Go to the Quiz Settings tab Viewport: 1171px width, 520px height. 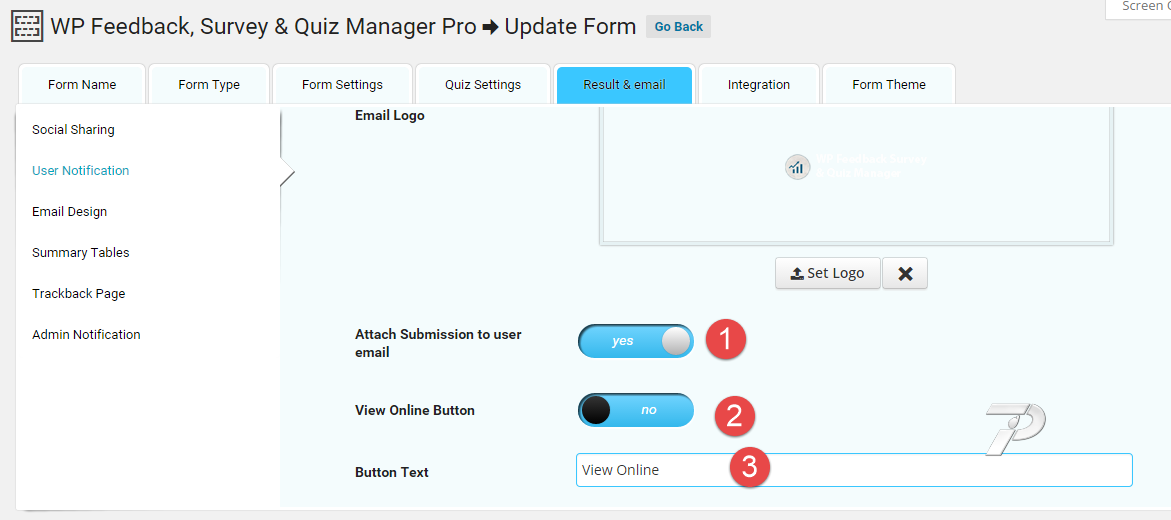click(x=483, y=85)
